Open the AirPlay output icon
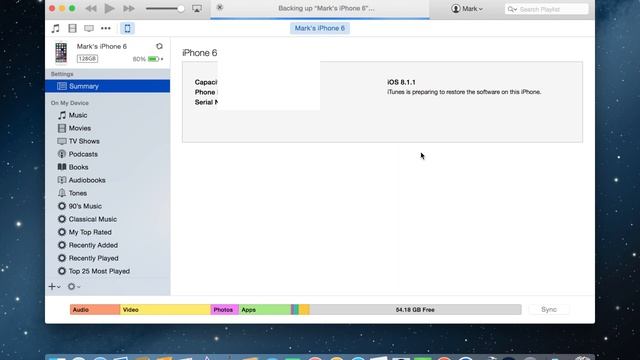 [197, 9]
